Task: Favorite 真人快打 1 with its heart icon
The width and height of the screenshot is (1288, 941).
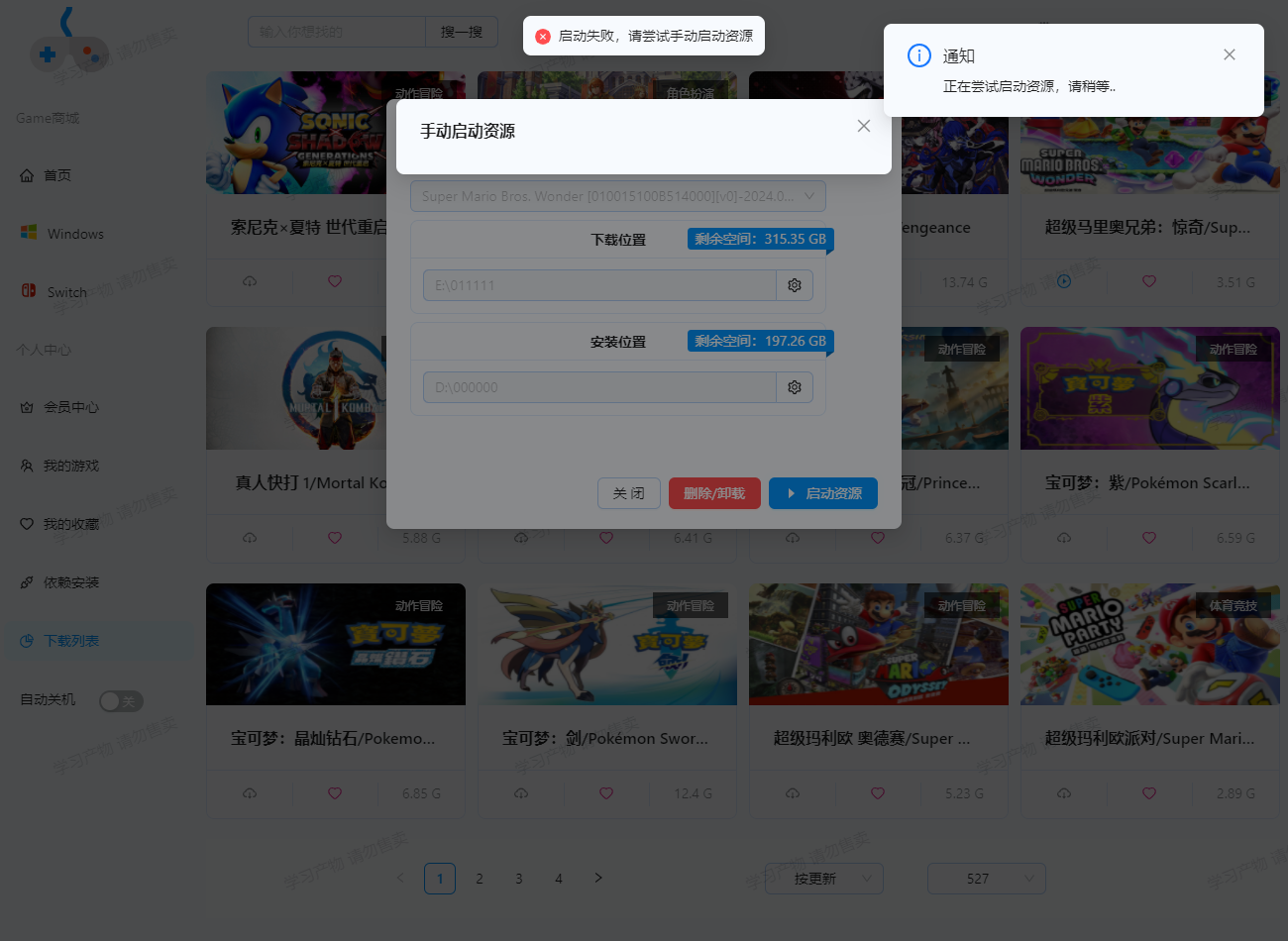Action: (335, 538)
